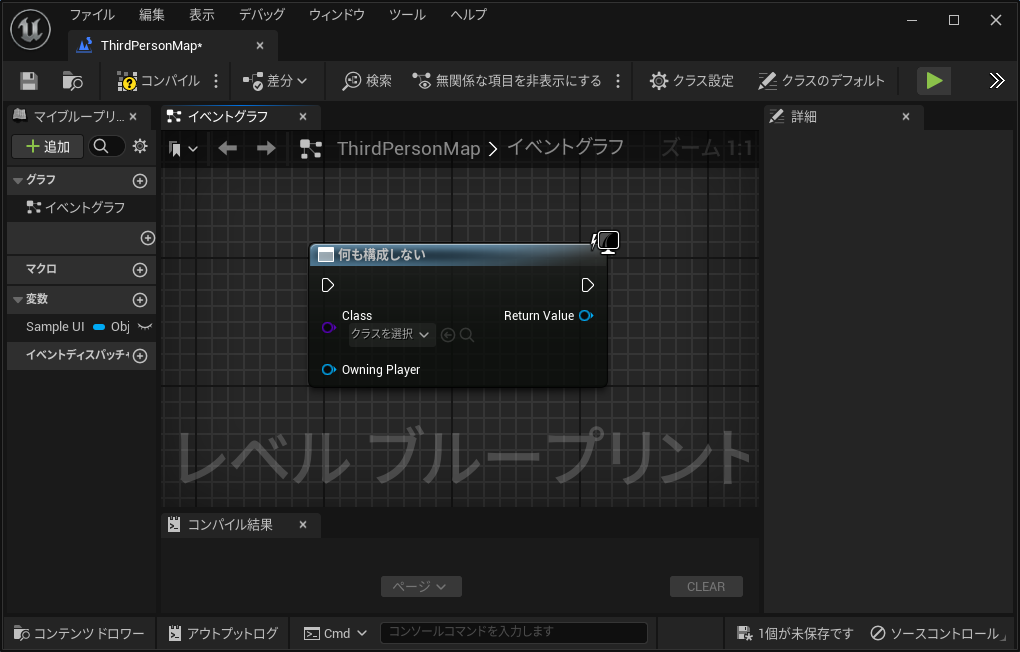Open compile options three-dot menu
Screen dimensions: 1020x652
(x=216, y=81)
